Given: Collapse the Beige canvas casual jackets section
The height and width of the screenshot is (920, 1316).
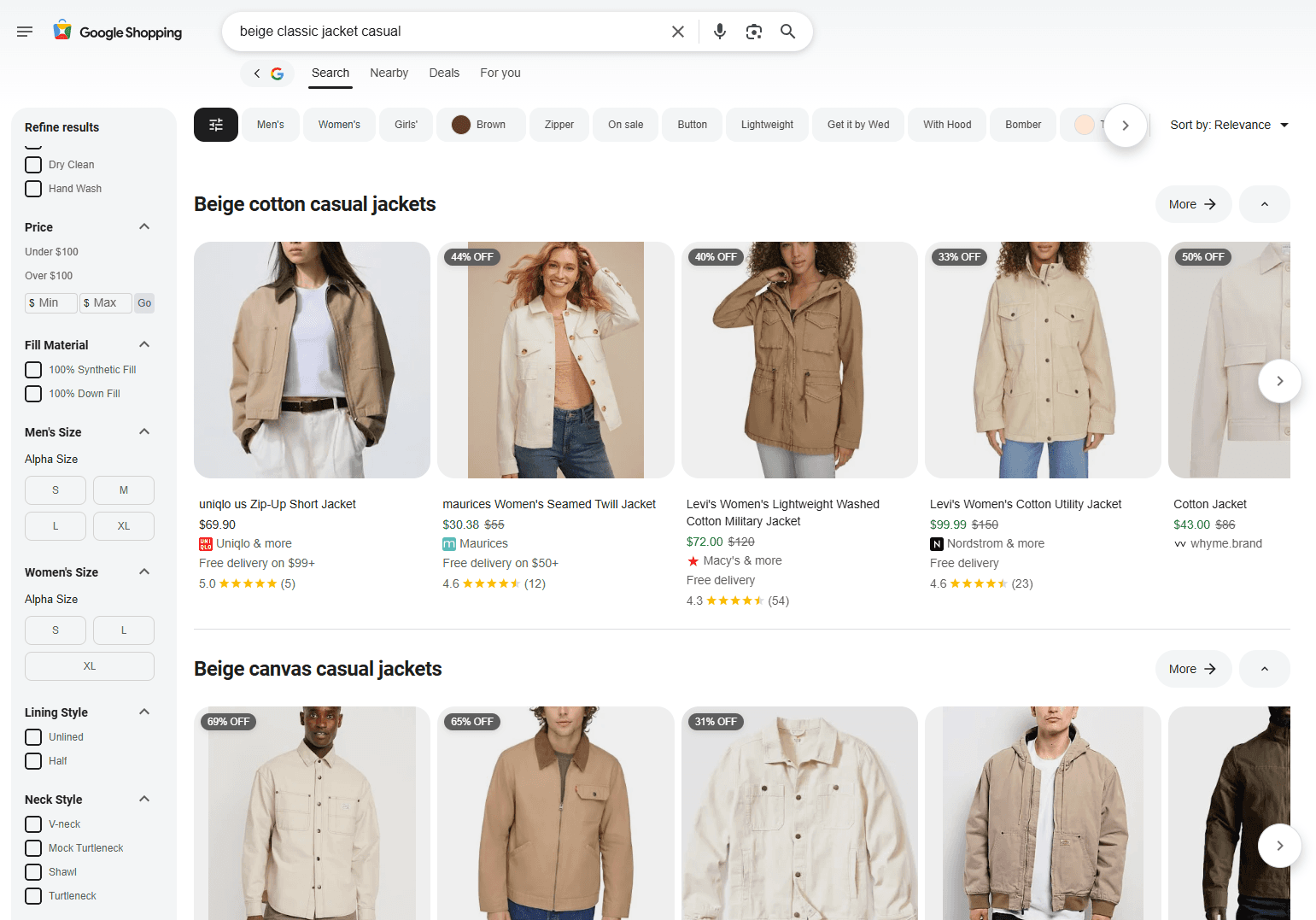Looking at the screenshot, I should point(1265,669).
